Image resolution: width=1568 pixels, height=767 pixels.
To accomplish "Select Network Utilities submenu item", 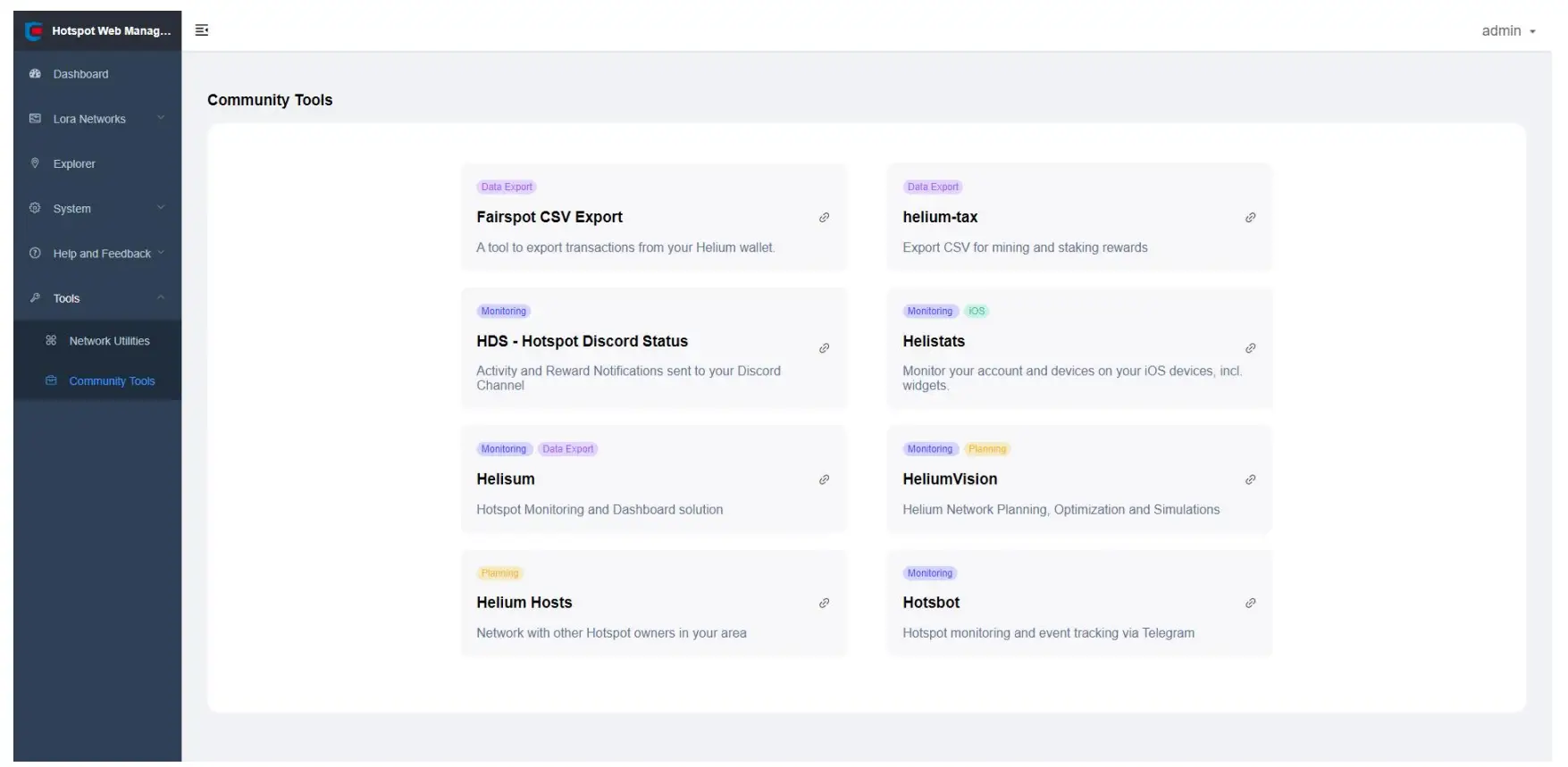I will point(97,341).
